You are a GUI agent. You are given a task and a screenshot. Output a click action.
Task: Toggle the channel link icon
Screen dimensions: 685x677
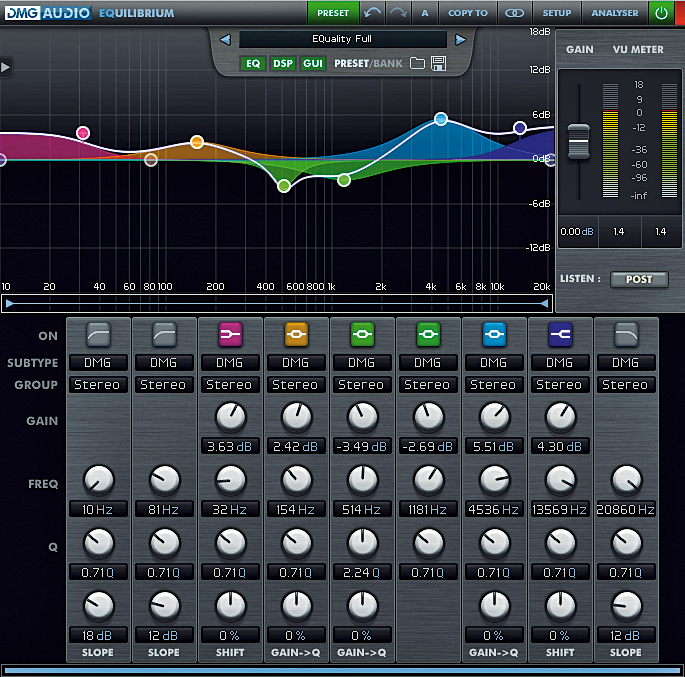[x=514, y=13]
